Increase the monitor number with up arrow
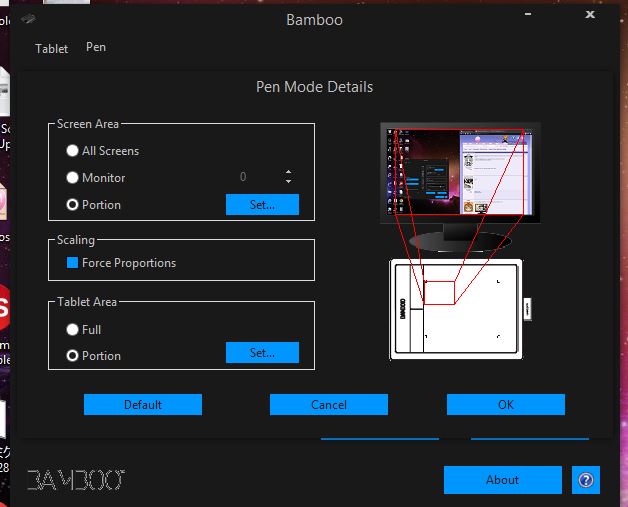 288,172
